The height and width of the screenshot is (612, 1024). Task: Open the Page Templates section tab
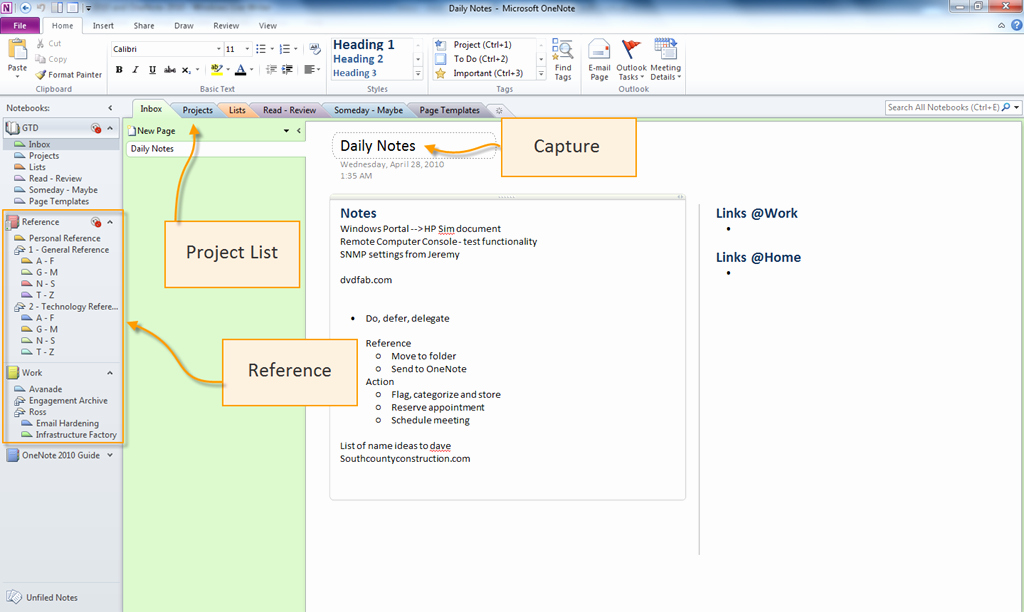449,110
